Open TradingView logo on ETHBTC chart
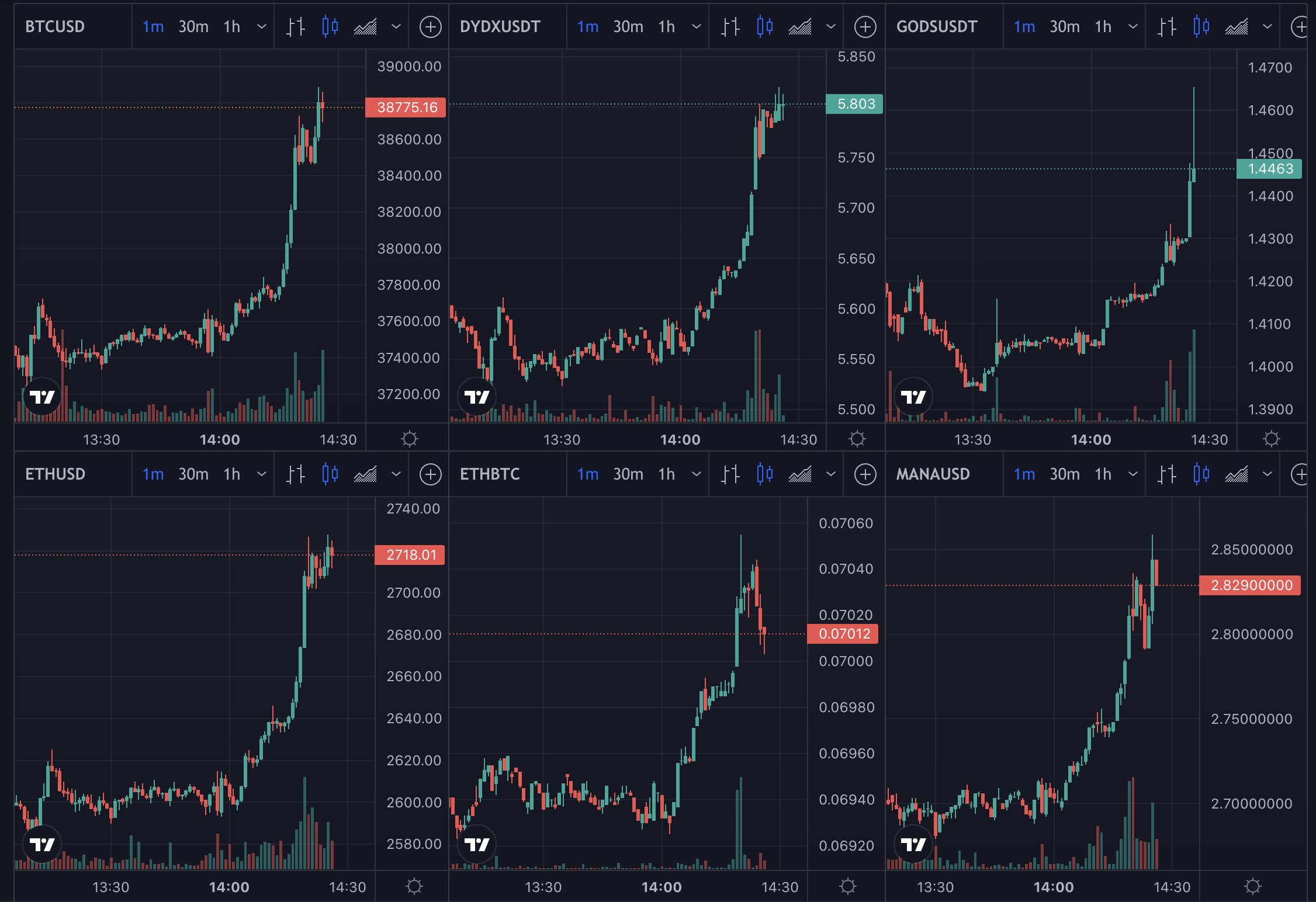This screenshot has width=1316, height=902. click(477, 844)
